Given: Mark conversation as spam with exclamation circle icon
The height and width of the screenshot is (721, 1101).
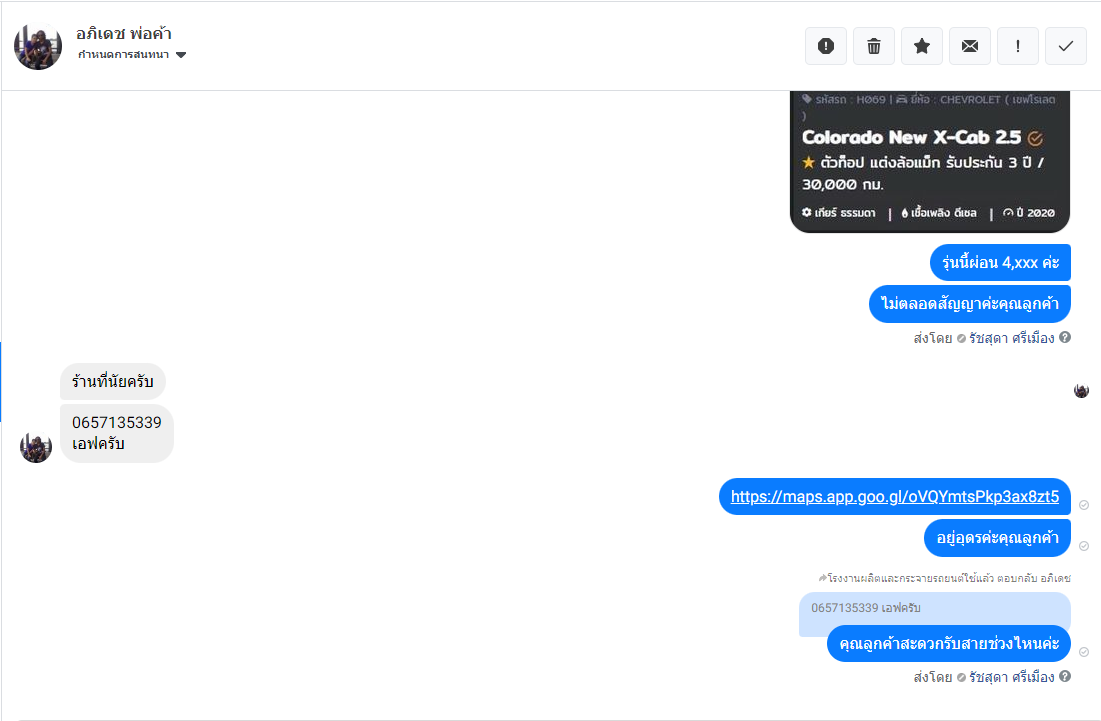Looking at the screenshot, I should tap(826, 46).
